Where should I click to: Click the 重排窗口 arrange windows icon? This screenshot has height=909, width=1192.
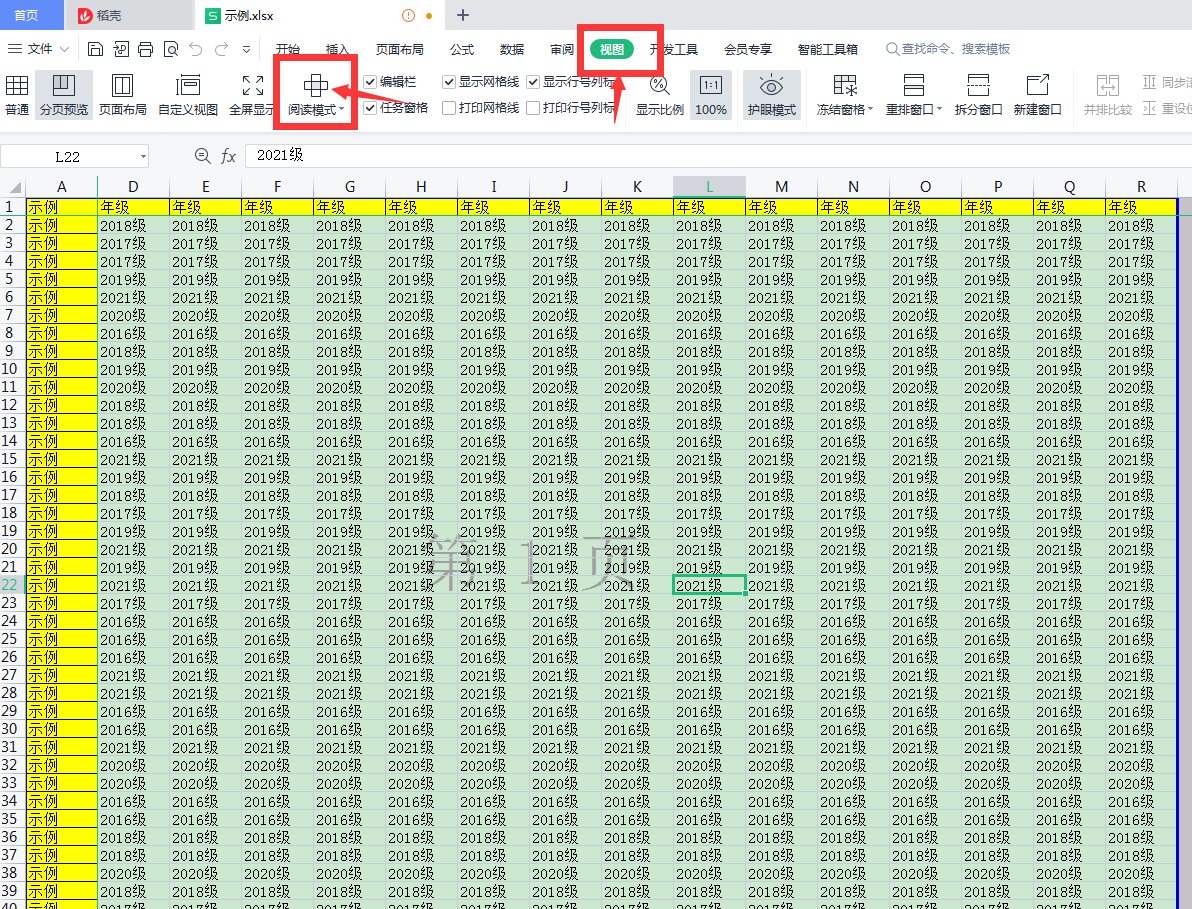(914, 84)
